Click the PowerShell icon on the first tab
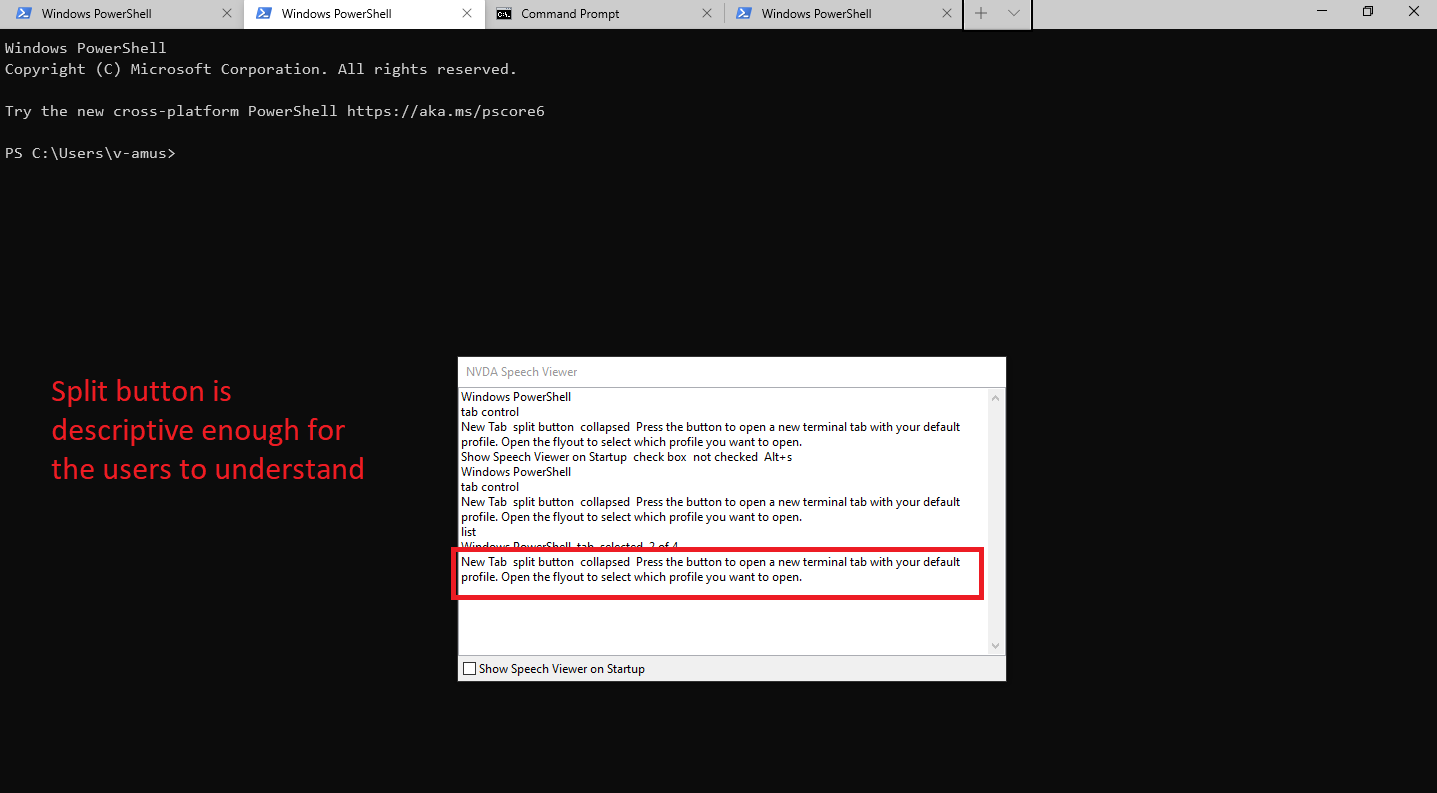Image resolution: width=1437 pixels, height=793 pixels. [x=24, y=14]
